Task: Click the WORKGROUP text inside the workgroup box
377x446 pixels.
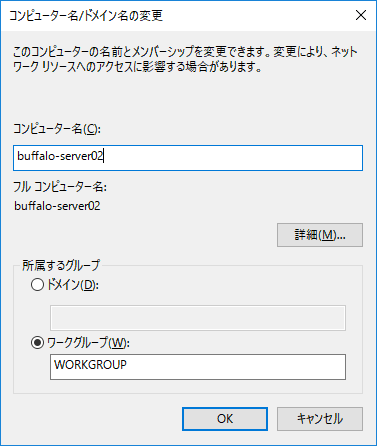Action: (90, 364)
